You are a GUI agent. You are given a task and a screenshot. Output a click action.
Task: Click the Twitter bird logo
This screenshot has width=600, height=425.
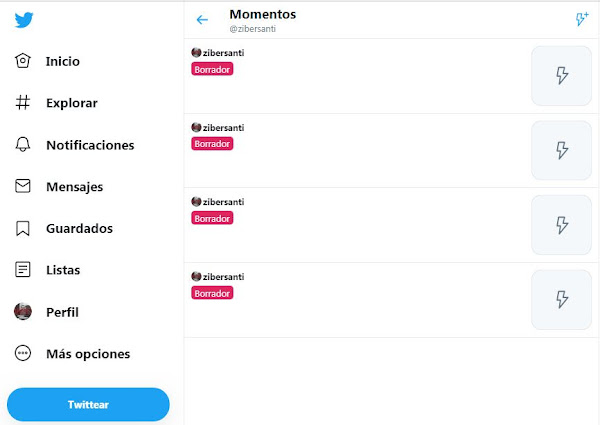click(23, 21)
